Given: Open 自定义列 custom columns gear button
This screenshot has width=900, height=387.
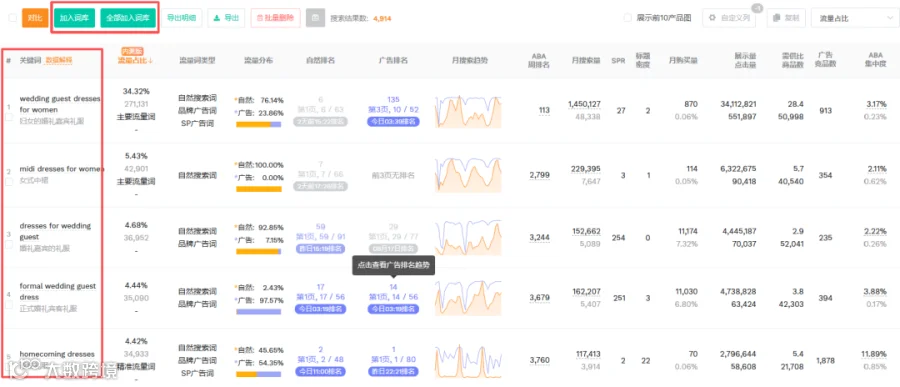Looking at the screenshot, I should coord(728,18).
